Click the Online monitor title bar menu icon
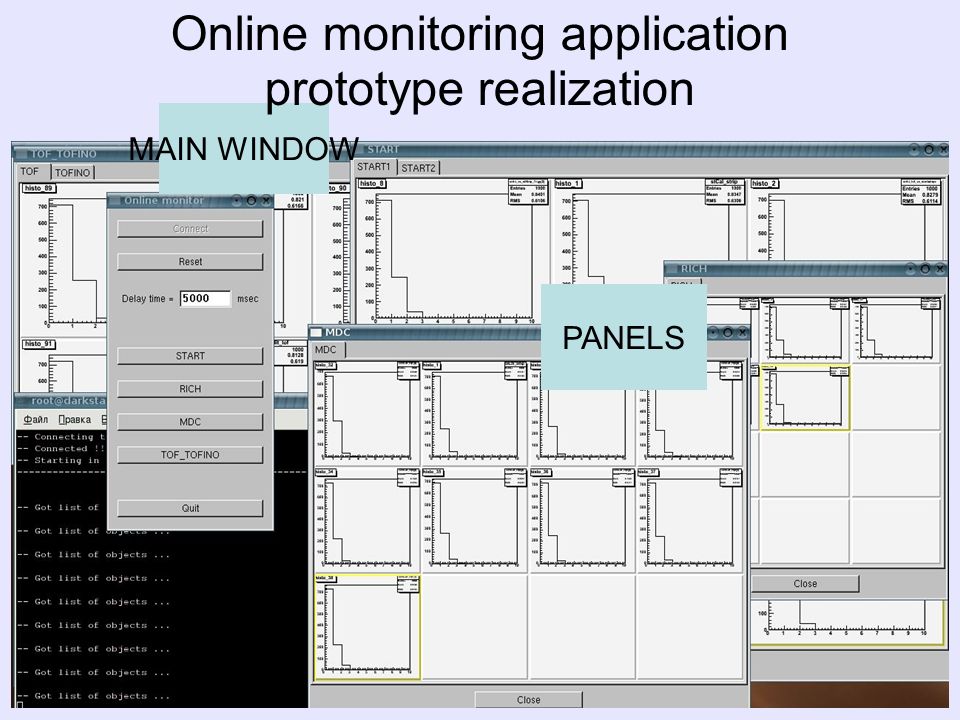 pyautogui.click(x=114, y=200)
